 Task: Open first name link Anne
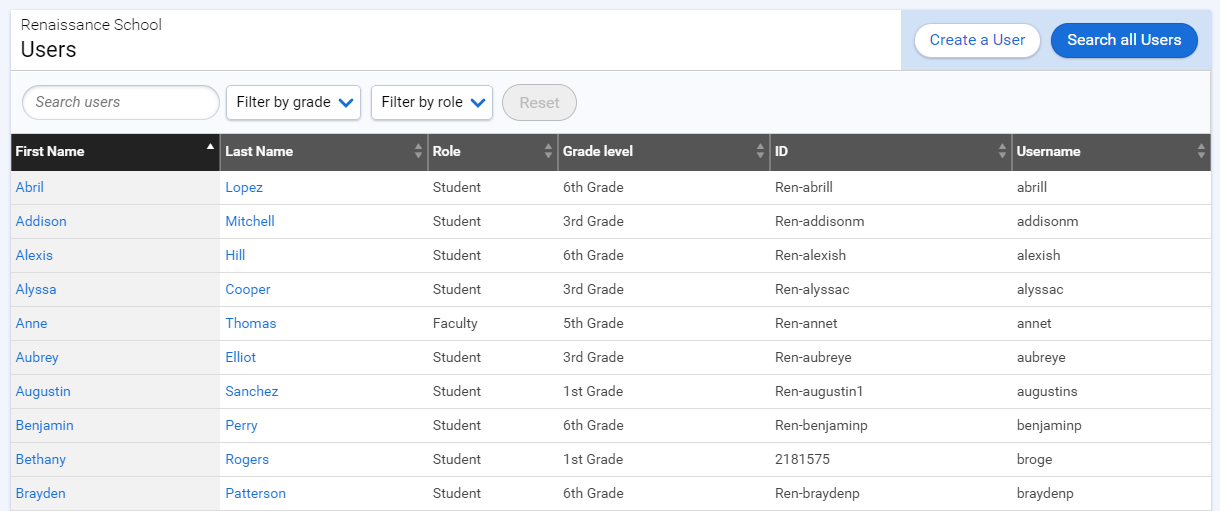point(32,323)
